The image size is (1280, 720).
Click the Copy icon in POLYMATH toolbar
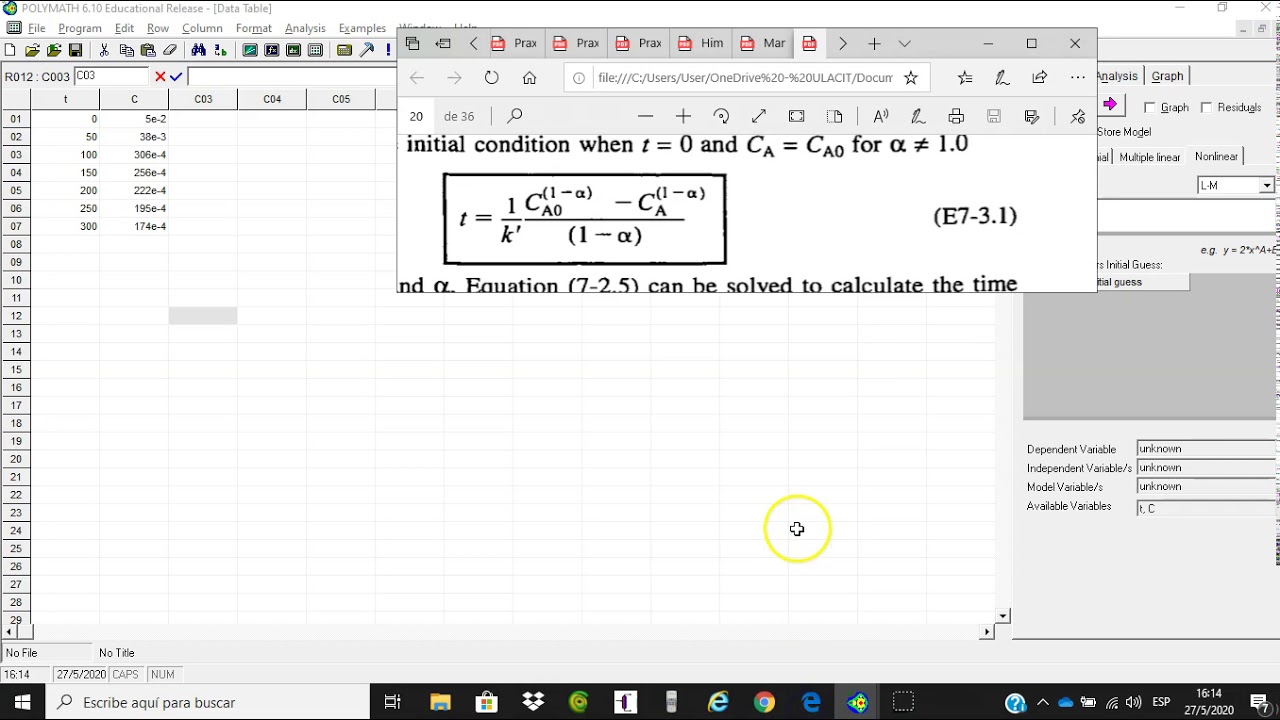pyautogui.click(x=126, y=50)
